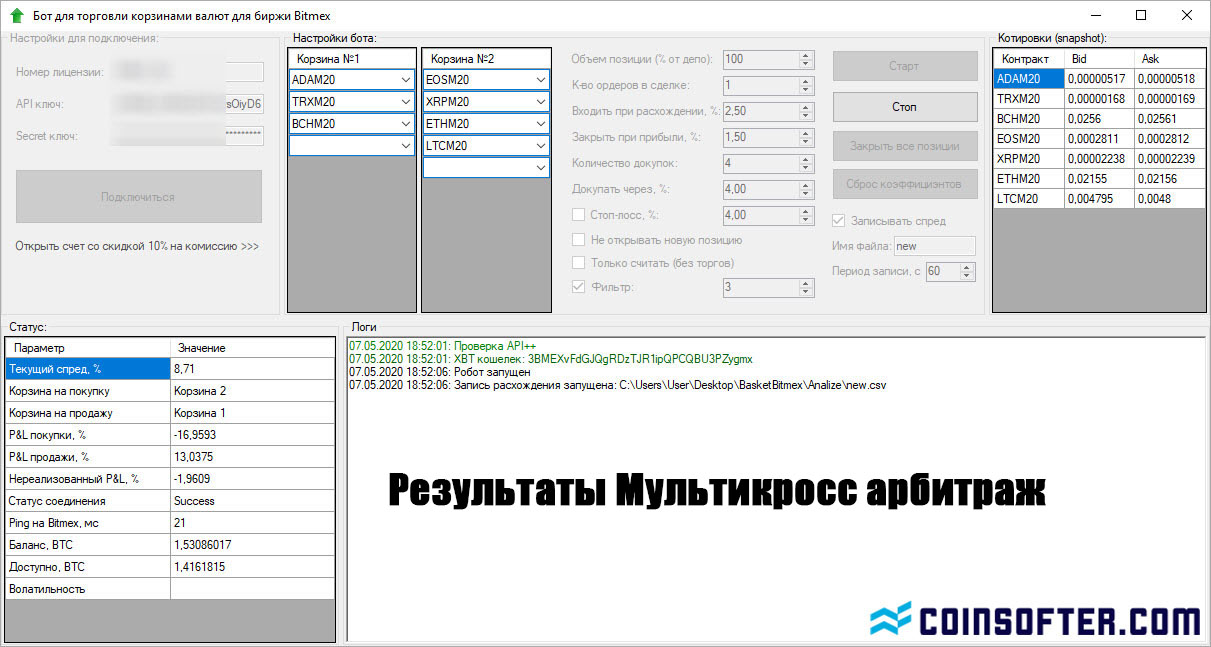Open the 10% commission discount account link
Viewport: 1211px width, 647px height.
pyautogui.click(x=137, y=246)
